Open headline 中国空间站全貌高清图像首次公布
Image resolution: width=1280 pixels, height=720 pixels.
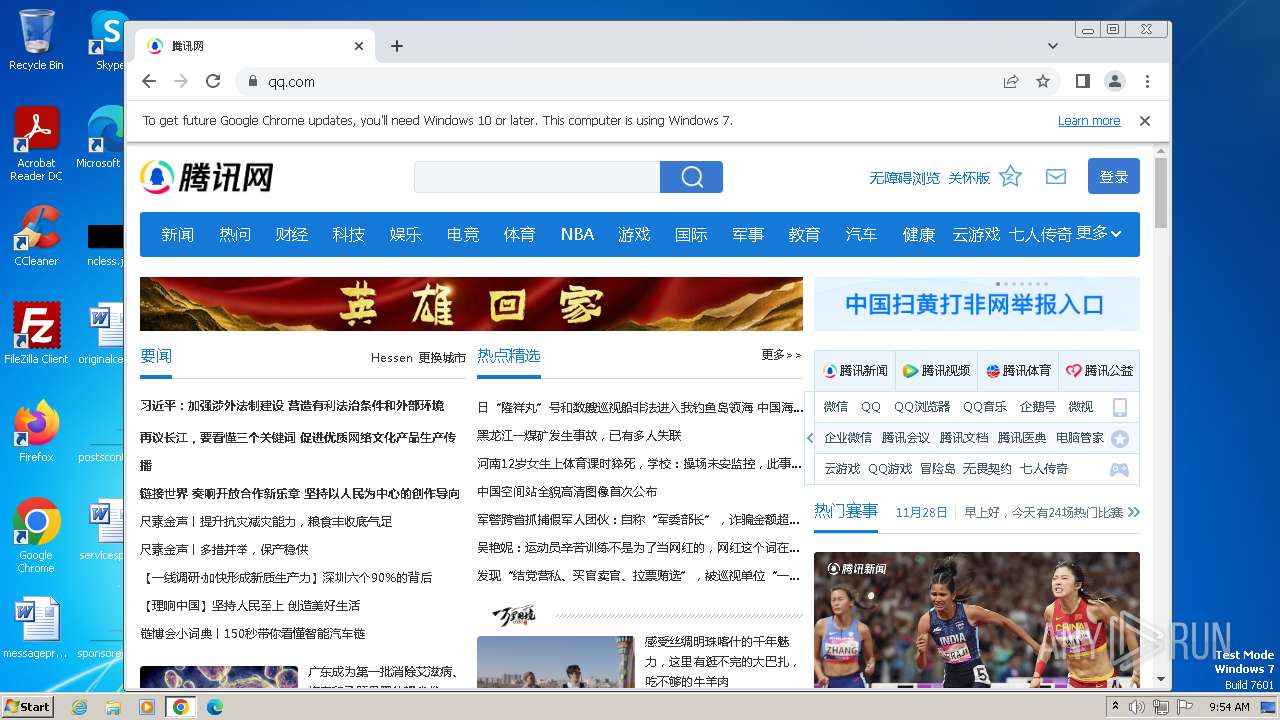tap(567, 492)
